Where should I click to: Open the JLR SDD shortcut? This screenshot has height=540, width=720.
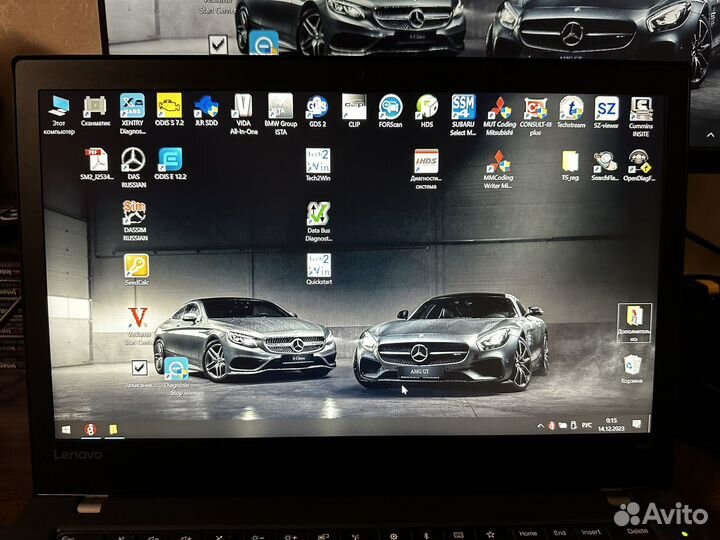click(206, 110)
